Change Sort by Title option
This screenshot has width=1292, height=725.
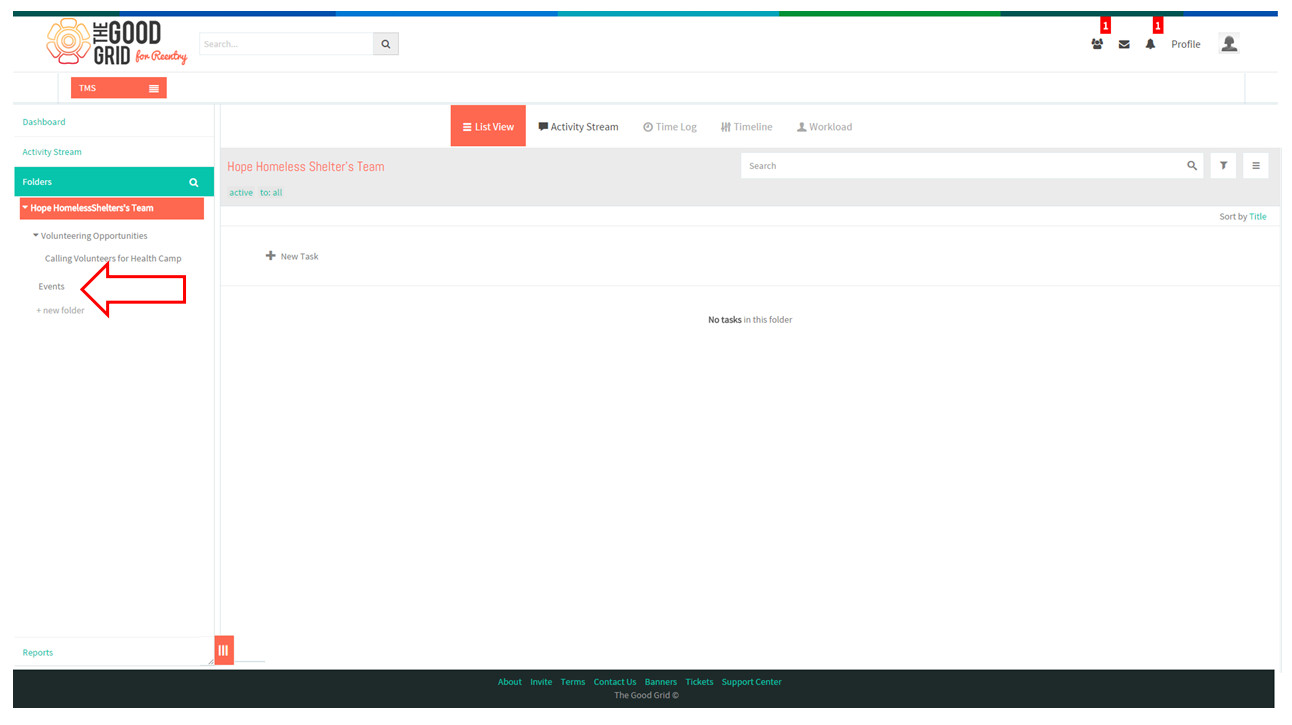point(1257,216)
